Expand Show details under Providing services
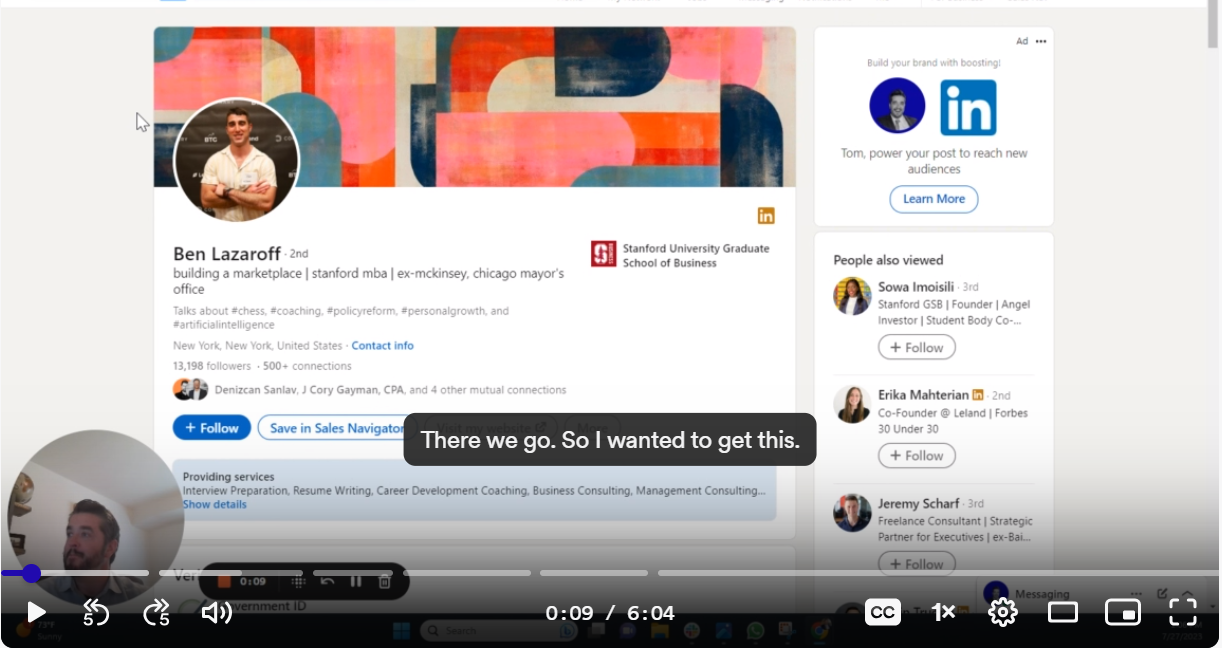Screen dimensions: 1222x648 (x=214, y=505)
